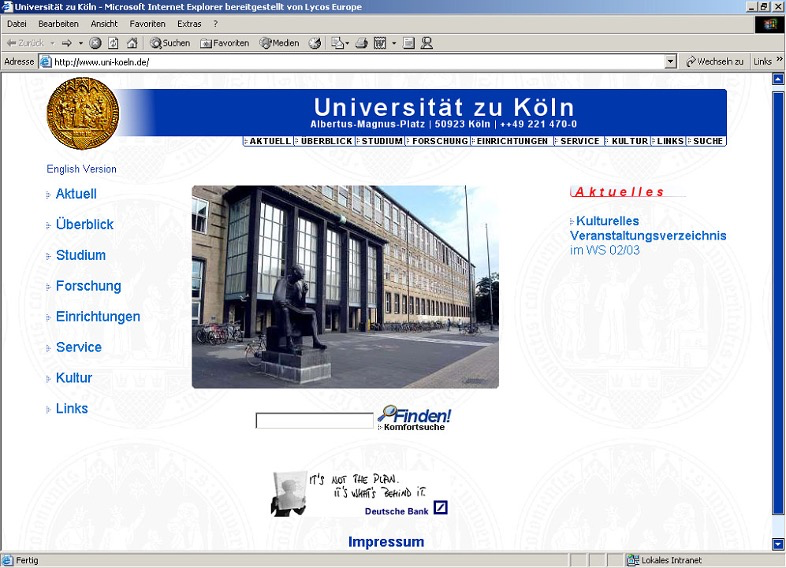
Task: Click the vertical scrollbar down arrow
Action: pyautogui.click(x=778, y=544)
